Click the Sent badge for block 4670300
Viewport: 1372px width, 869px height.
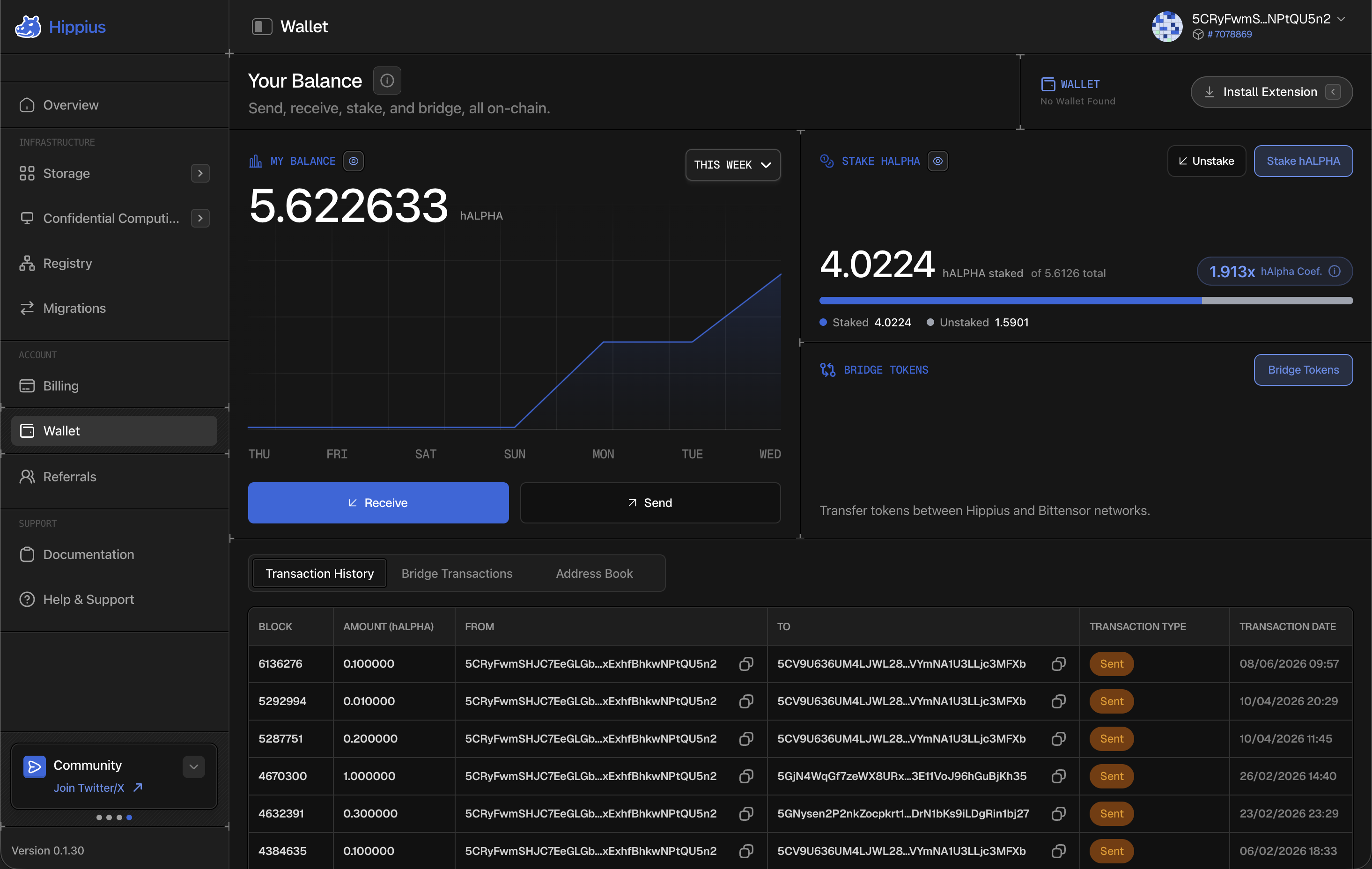click(1111, 776)
